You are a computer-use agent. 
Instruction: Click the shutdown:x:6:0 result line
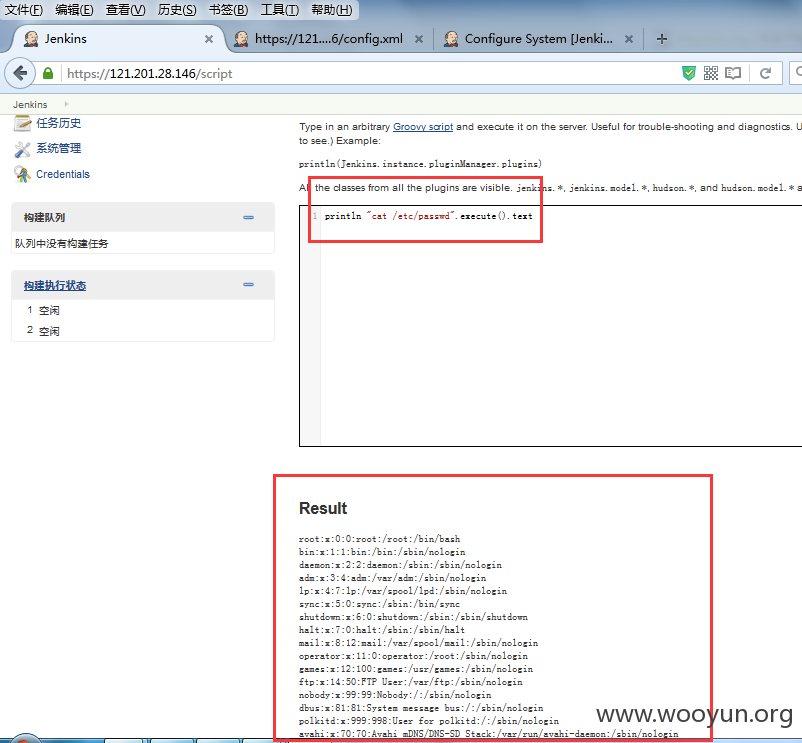413,617
